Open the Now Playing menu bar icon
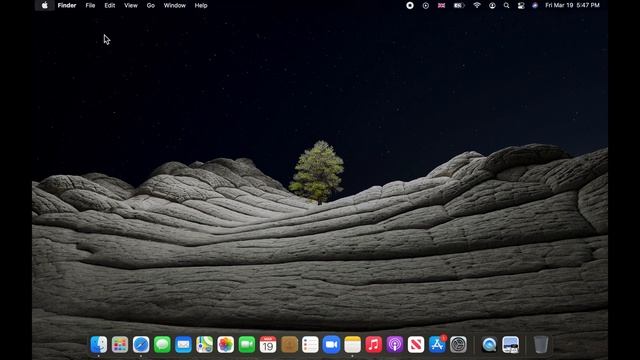640x360 pixels. point(426,5)
